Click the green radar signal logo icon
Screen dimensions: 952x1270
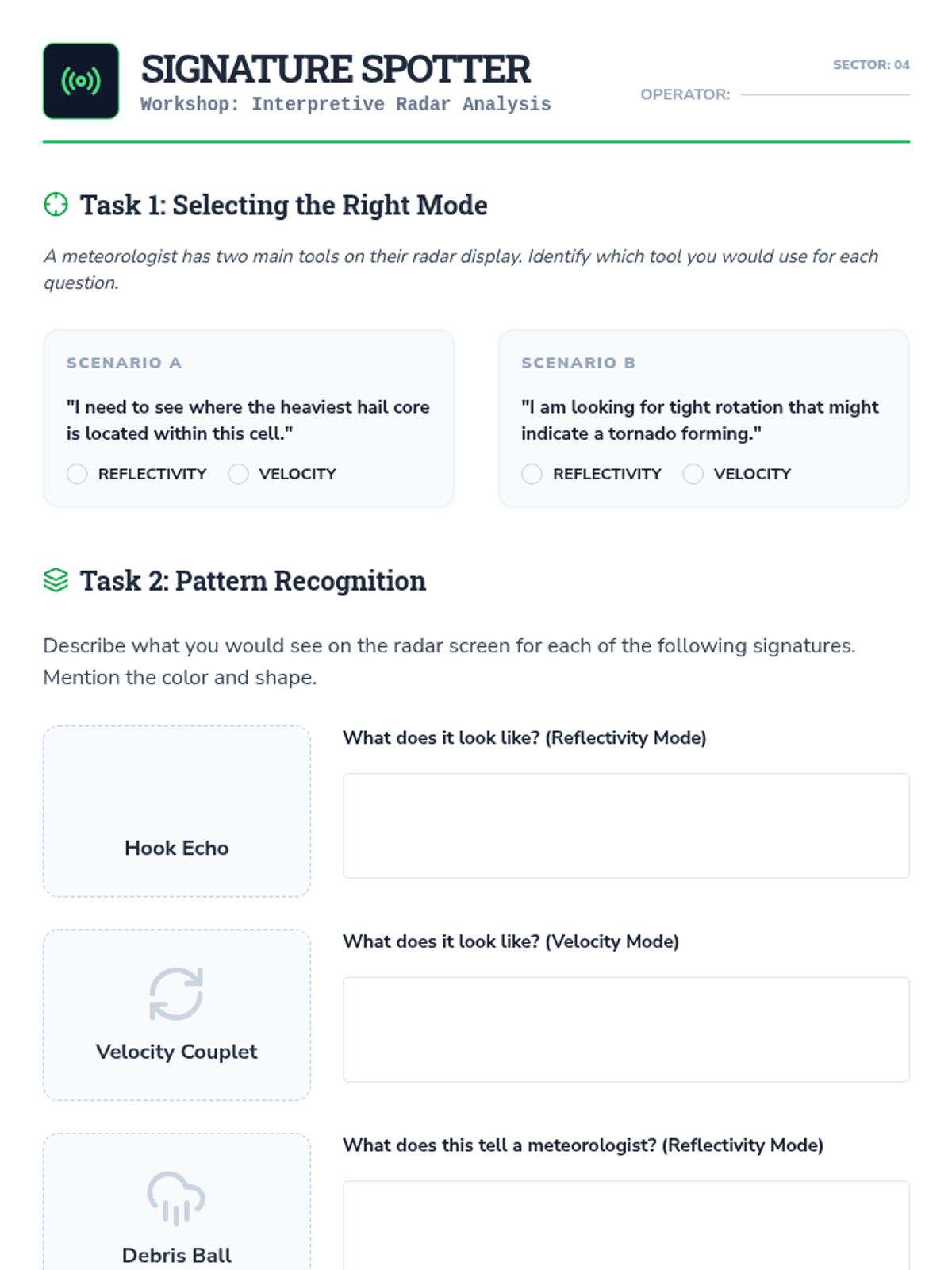pos(81,81)
